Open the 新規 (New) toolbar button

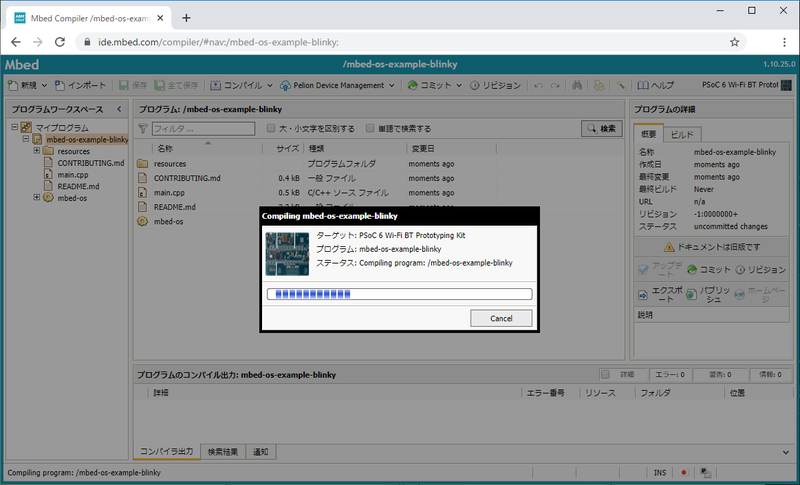click(23, 85)
